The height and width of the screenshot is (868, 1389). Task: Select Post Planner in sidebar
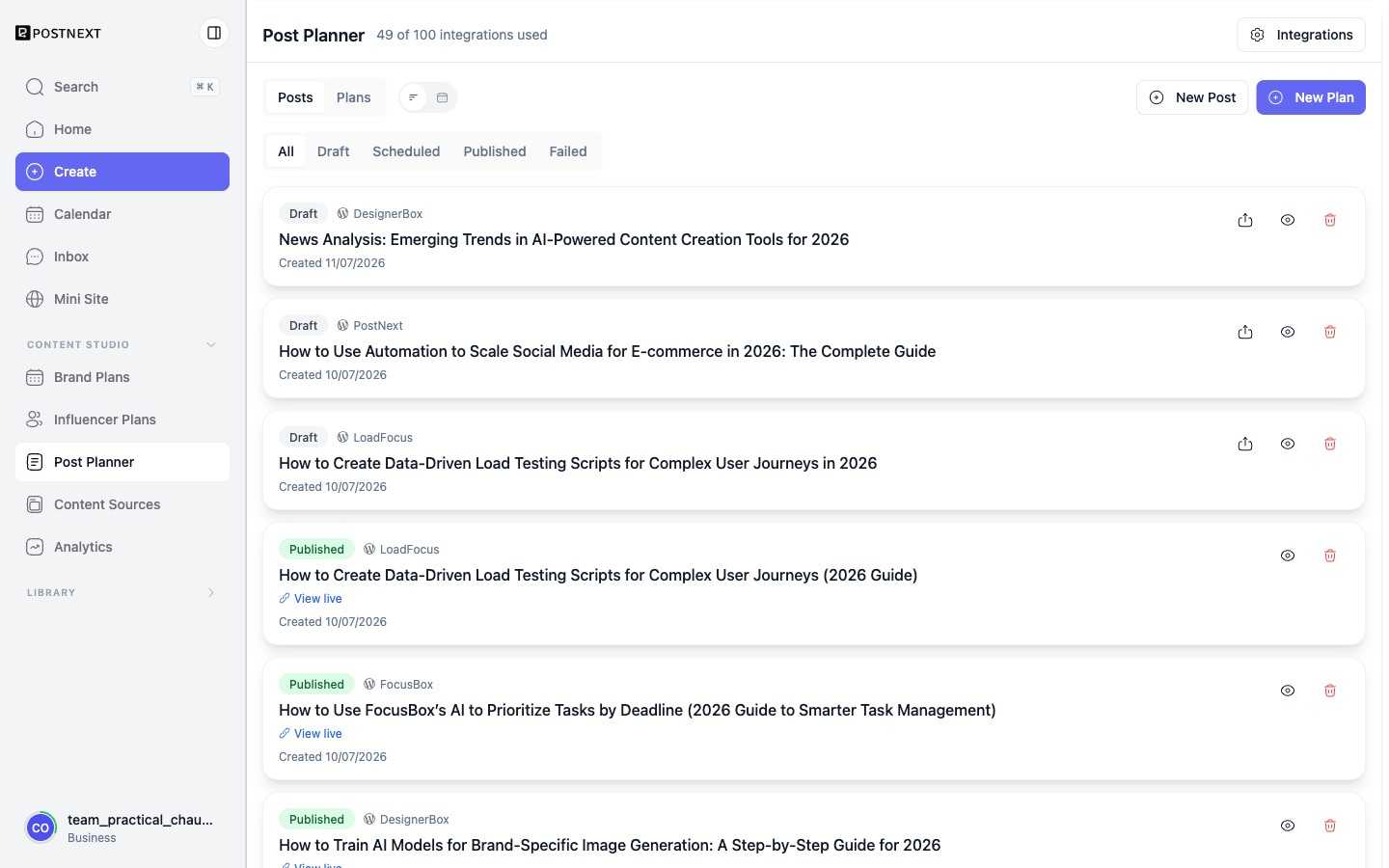[123, 462]
